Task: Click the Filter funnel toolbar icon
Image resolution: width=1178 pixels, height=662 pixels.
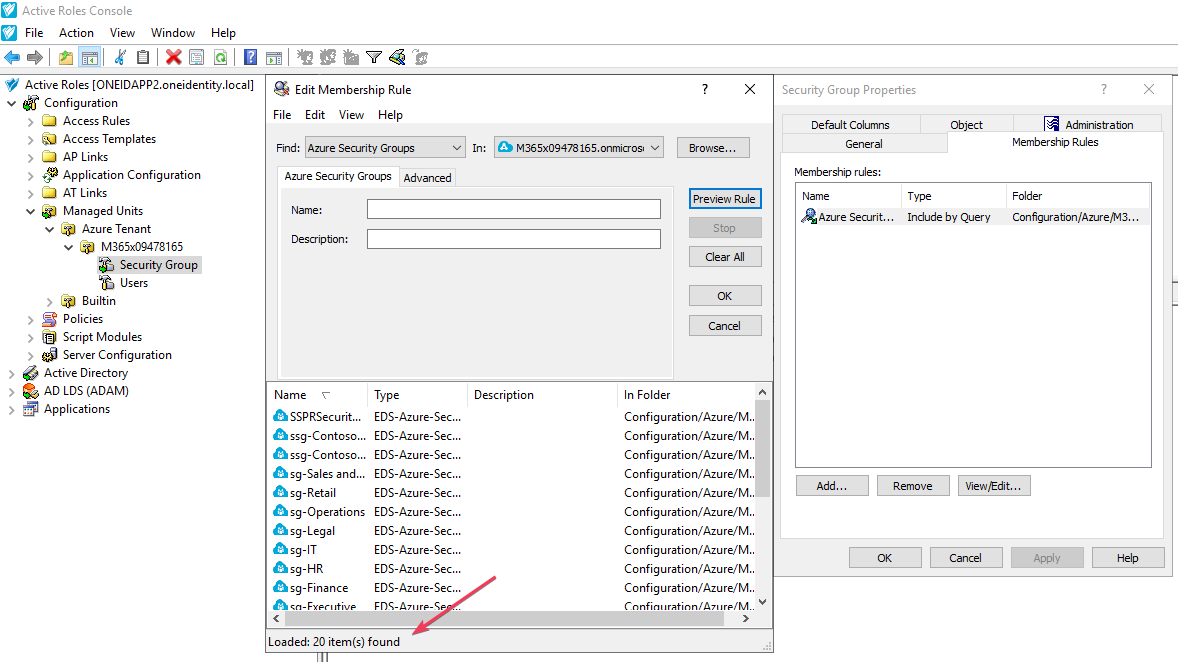Action: coord(374,57)
